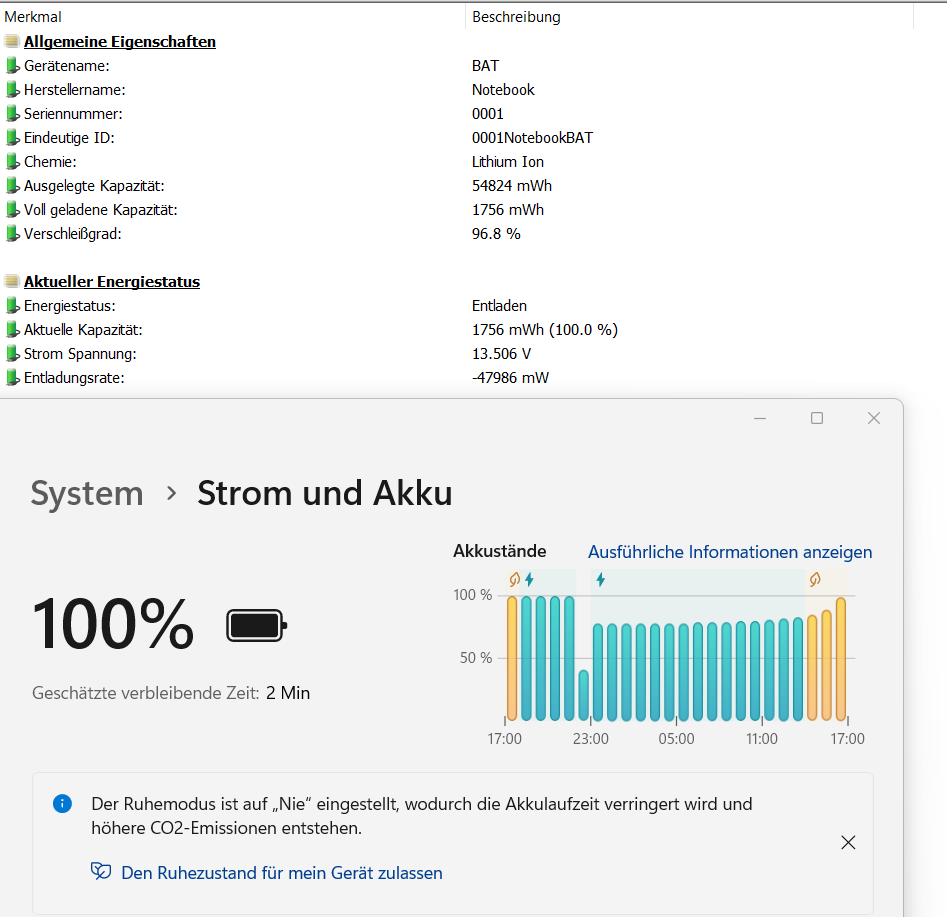Click Den Ruhezustand für mein Gerät zulassen
Screen dimensions: 947x917
pyautogui.click(x=281, y=873)
